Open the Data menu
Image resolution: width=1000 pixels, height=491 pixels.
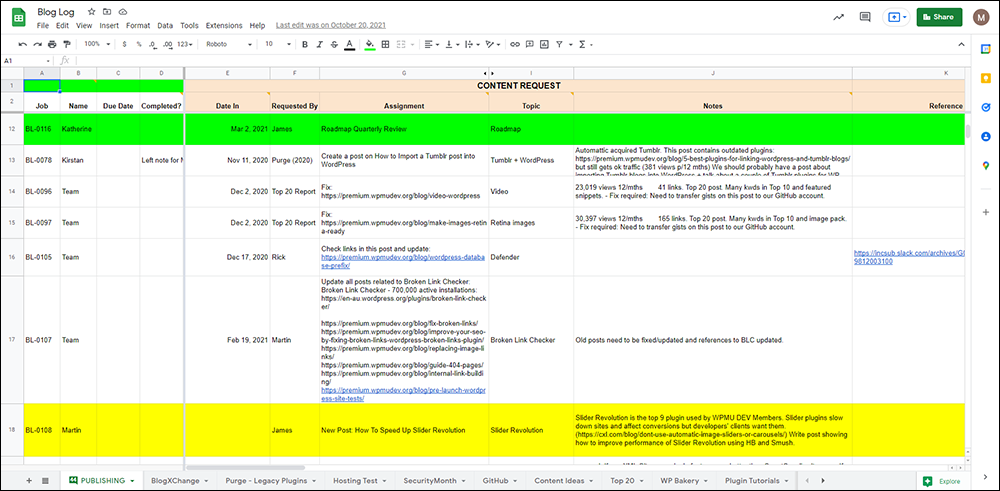[x=165, y=26]
